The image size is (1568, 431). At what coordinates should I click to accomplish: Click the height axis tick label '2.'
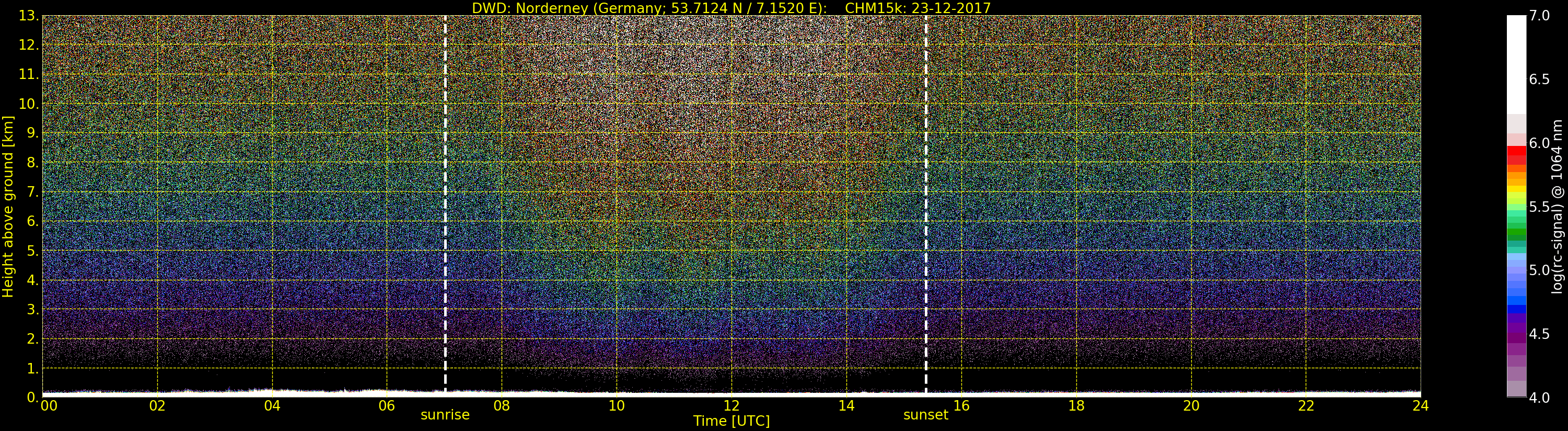(33, 338)
